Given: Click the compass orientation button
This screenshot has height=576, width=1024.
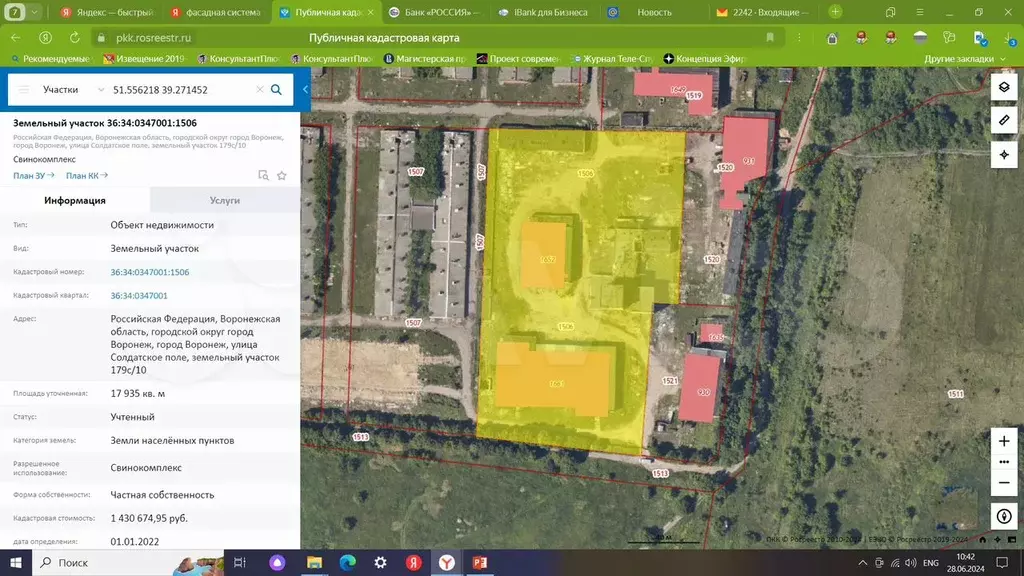Looking at the screenshot, I should tap(1004, 517).
